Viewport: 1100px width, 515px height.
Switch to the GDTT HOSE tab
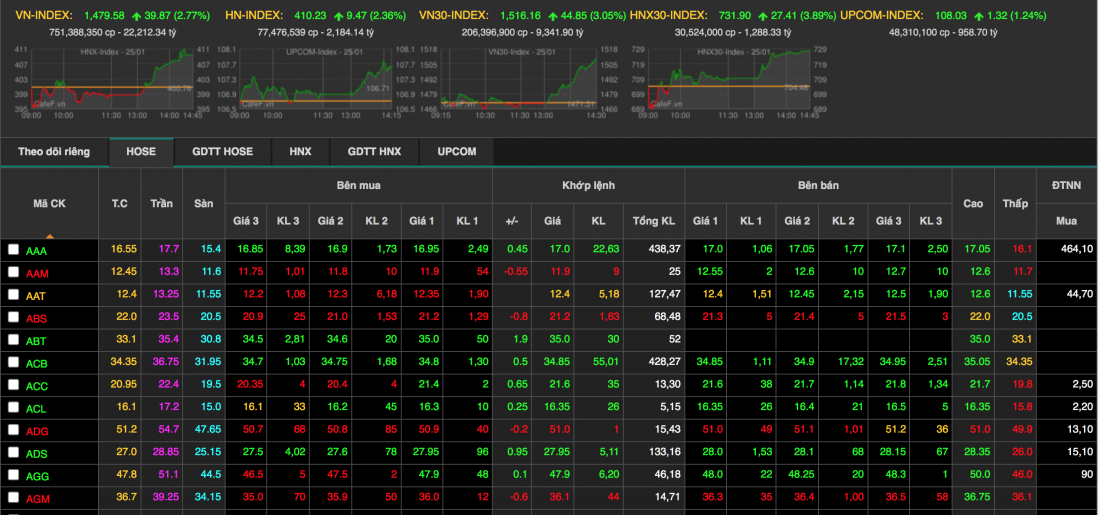[222, 152]
